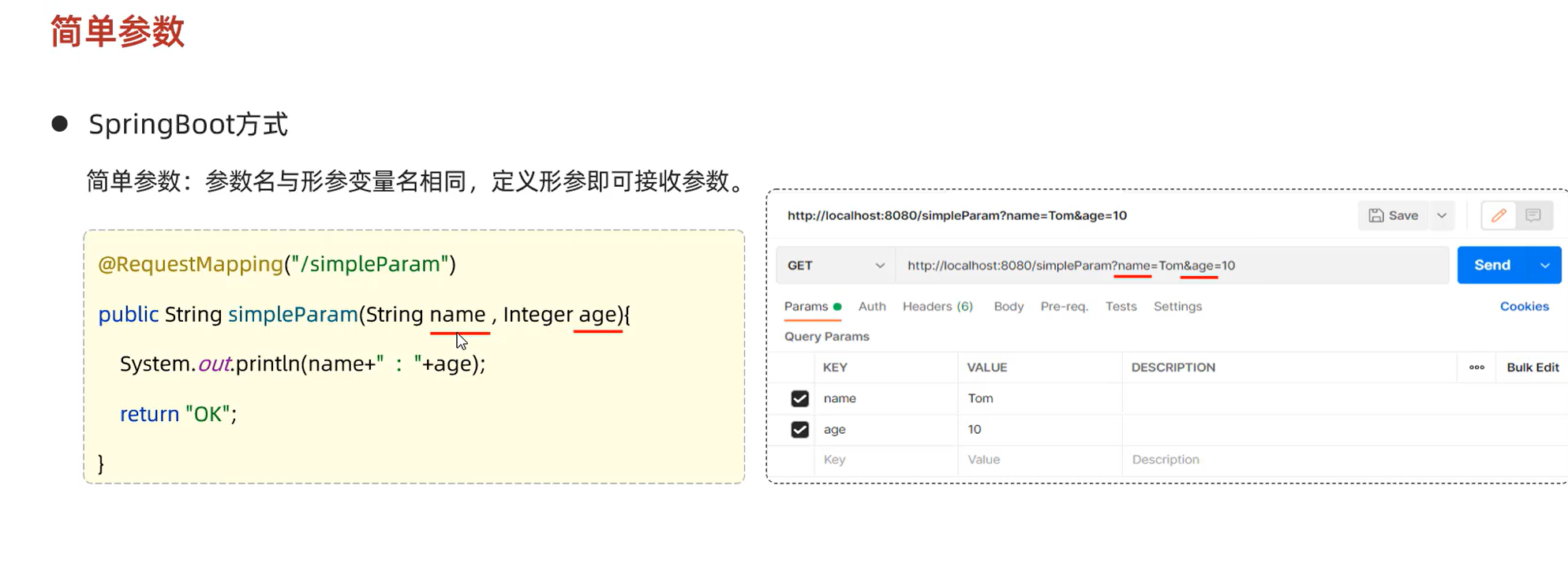The height and width of the screenshot is (571, 1568).
Task: Open the GET method dropdown
Action: [x=836, y=266]
